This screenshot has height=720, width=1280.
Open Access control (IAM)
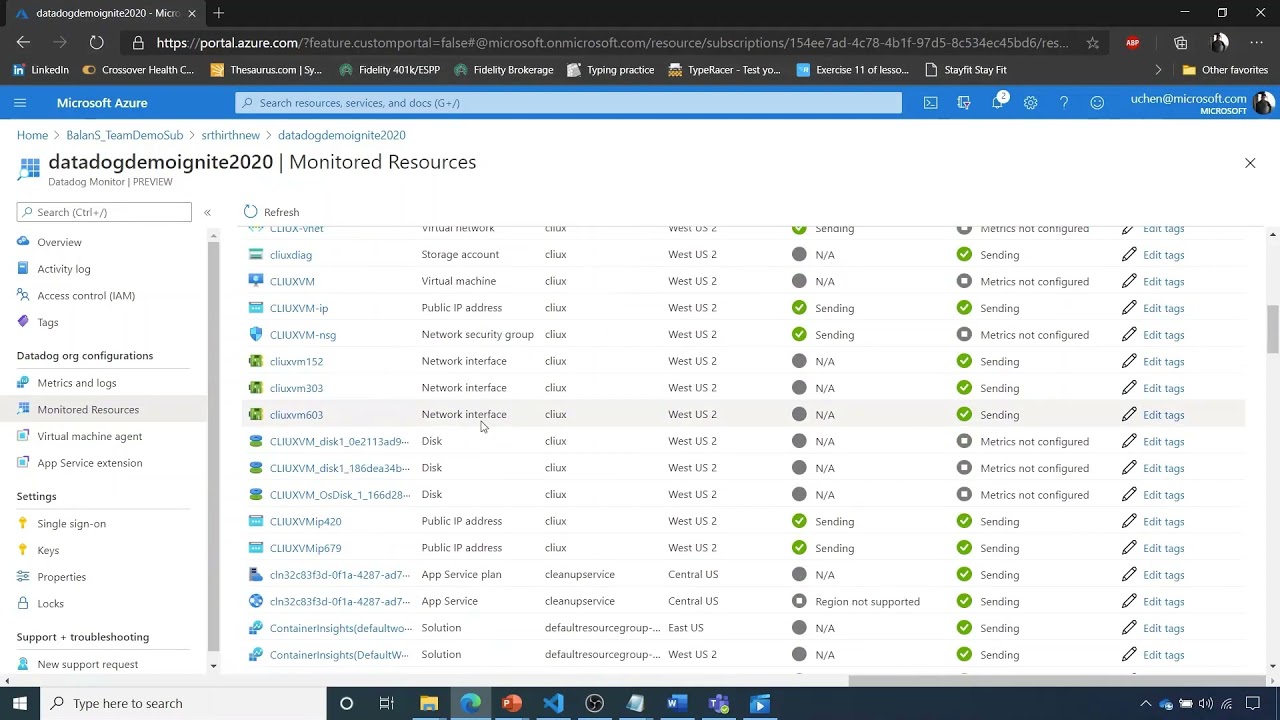pos(86,296)
